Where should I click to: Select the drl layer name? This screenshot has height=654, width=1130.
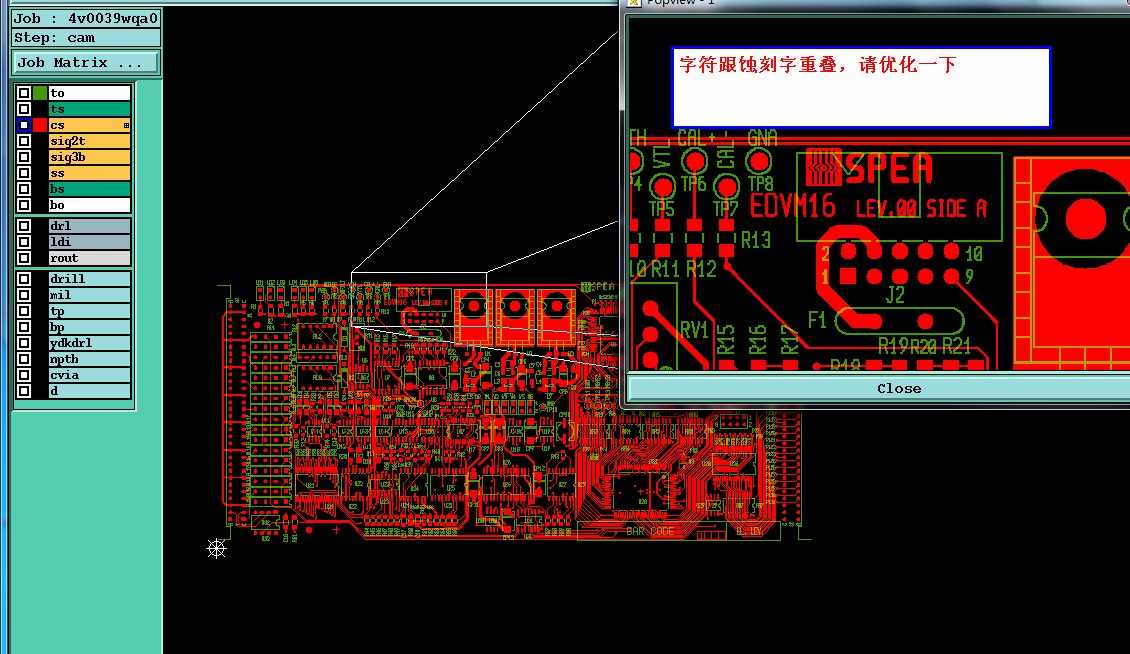(x=89, y=226)
